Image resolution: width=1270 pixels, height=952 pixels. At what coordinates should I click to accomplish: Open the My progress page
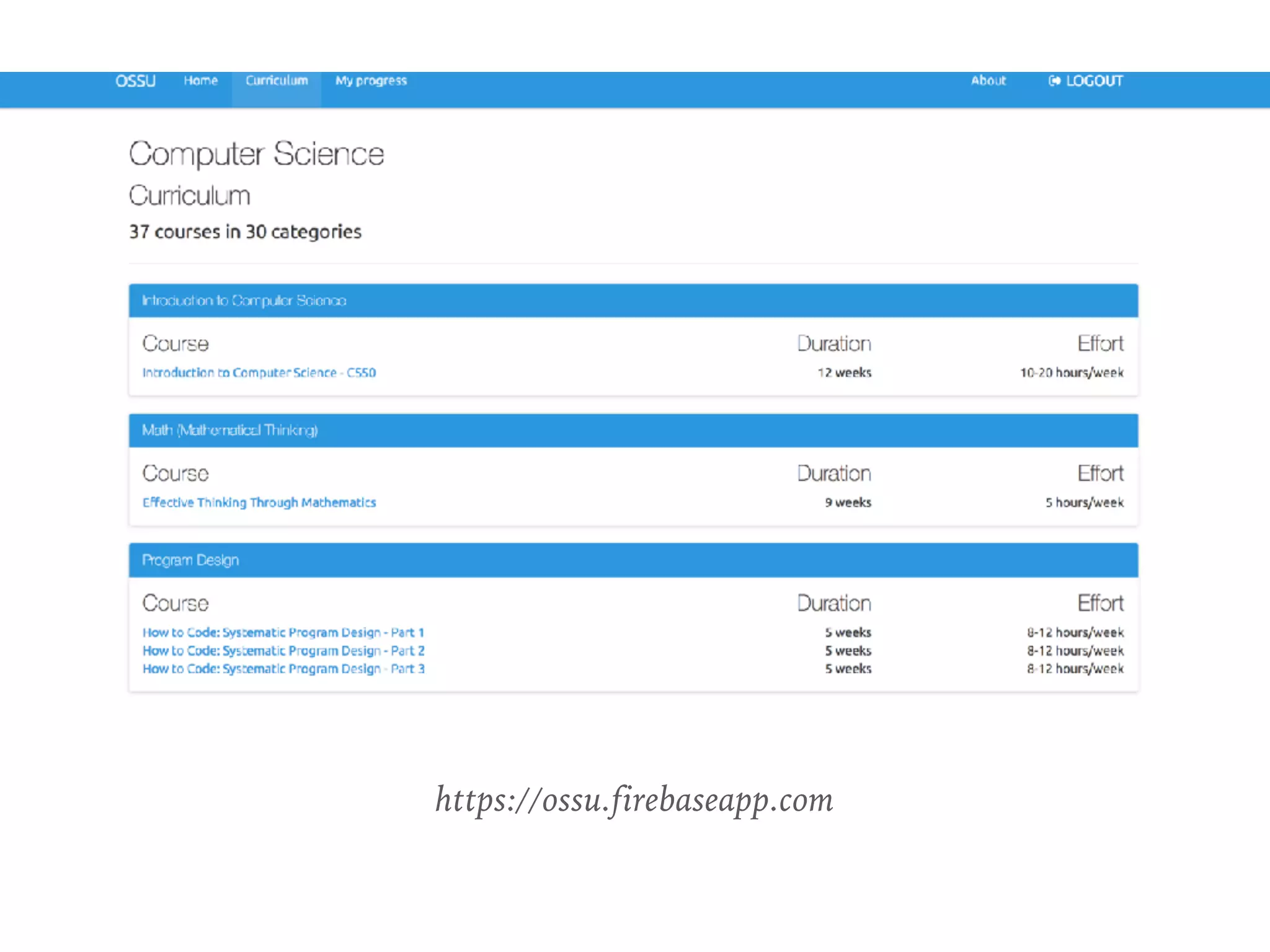pyautogui.click(x=371, y=81)
